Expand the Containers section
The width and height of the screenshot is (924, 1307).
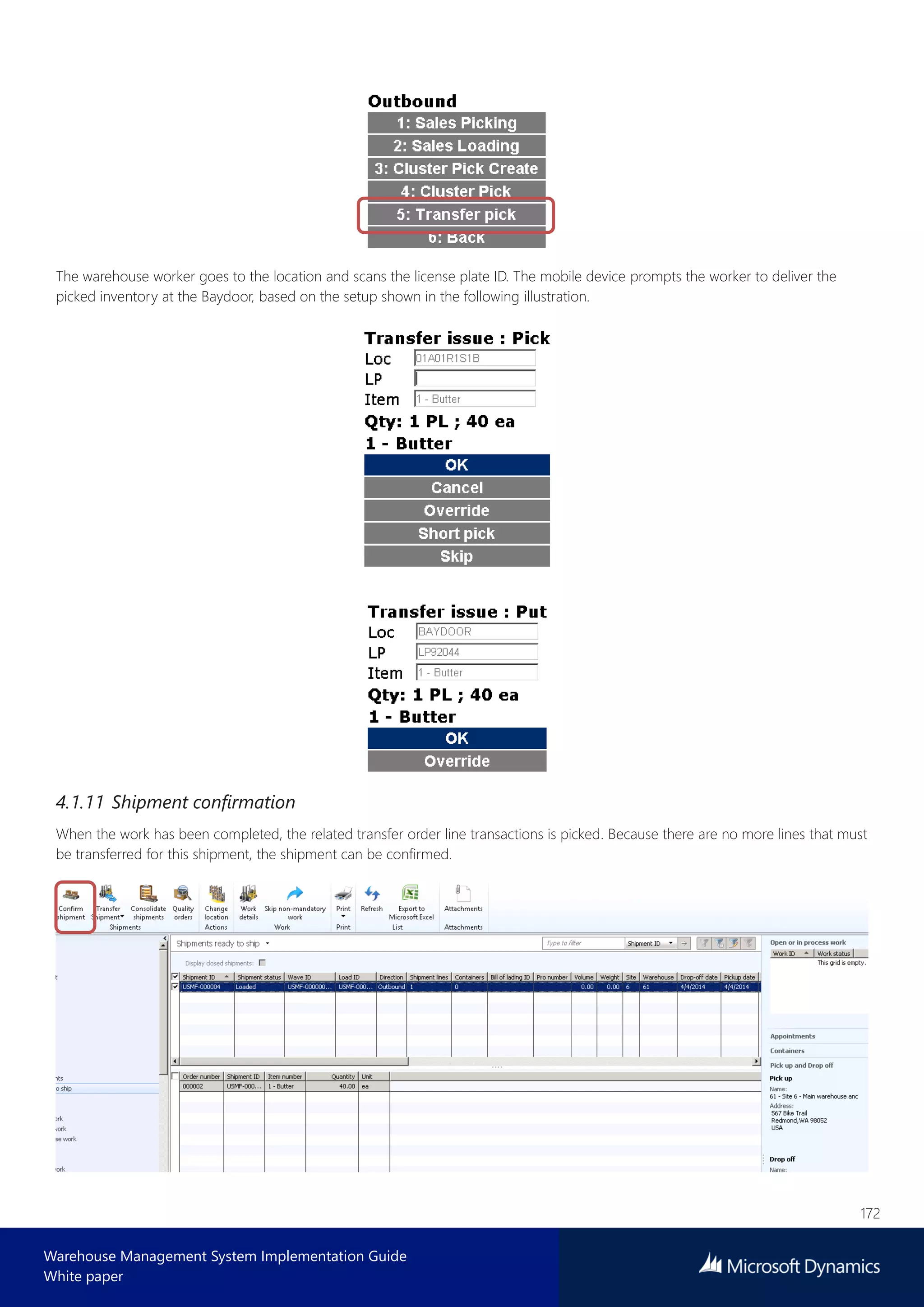(x=787, y=1051)
